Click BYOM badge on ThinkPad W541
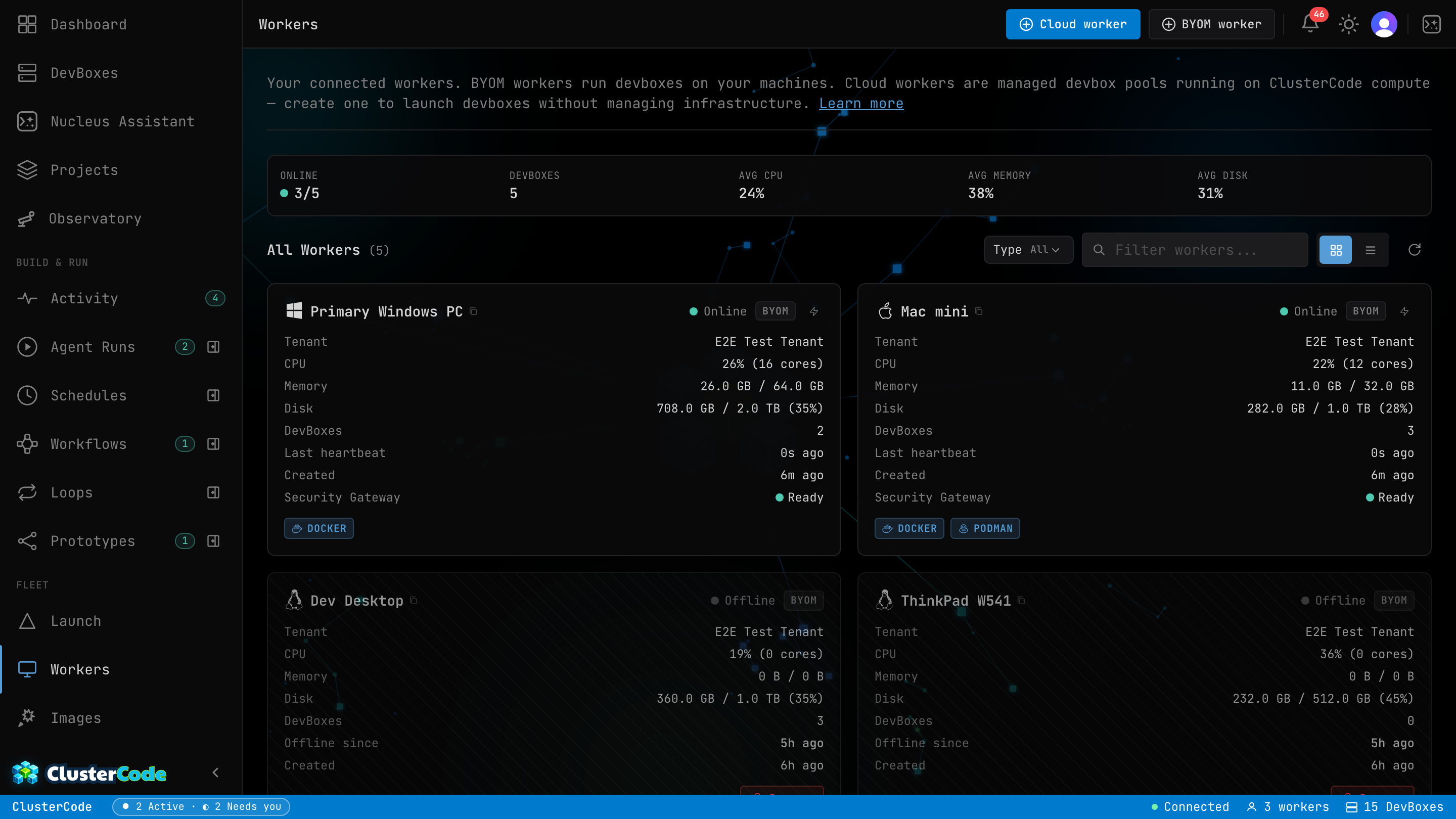 [x=1394, y=600]
